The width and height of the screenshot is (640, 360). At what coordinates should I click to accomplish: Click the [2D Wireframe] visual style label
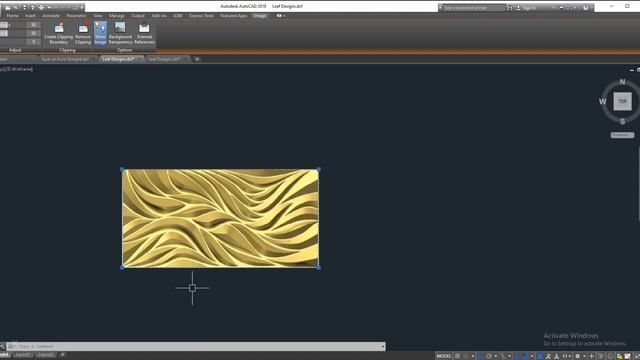pyautogui.click(x=18, y=69)
